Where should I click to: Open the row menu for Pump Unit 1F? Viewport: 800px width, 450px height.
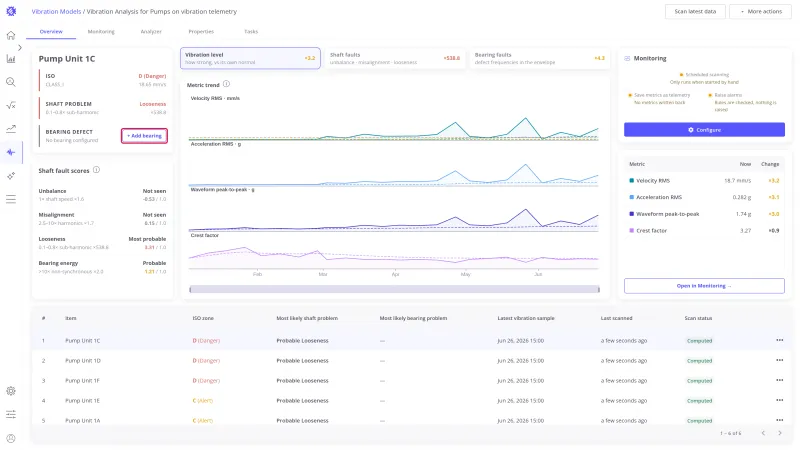[780, 380]
